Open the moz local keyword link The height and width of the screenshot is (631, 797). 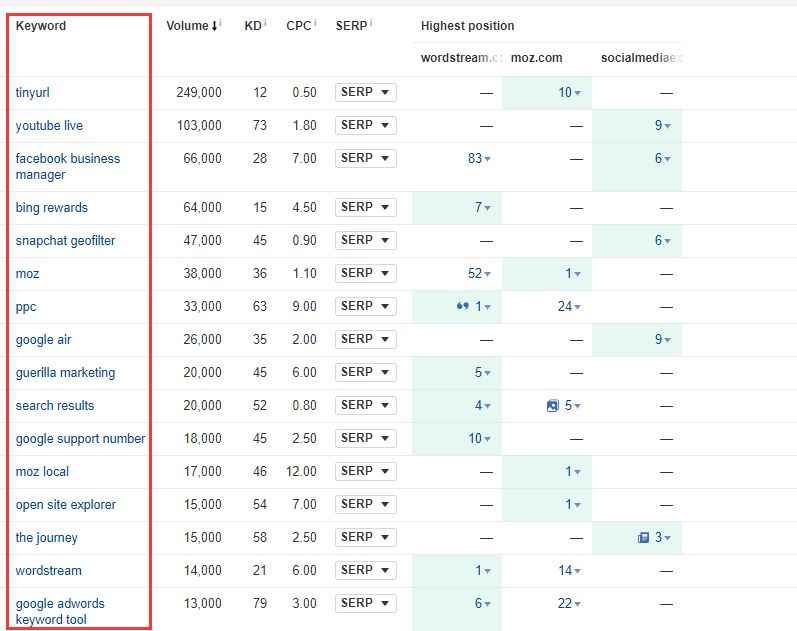[x=42, y=472]
